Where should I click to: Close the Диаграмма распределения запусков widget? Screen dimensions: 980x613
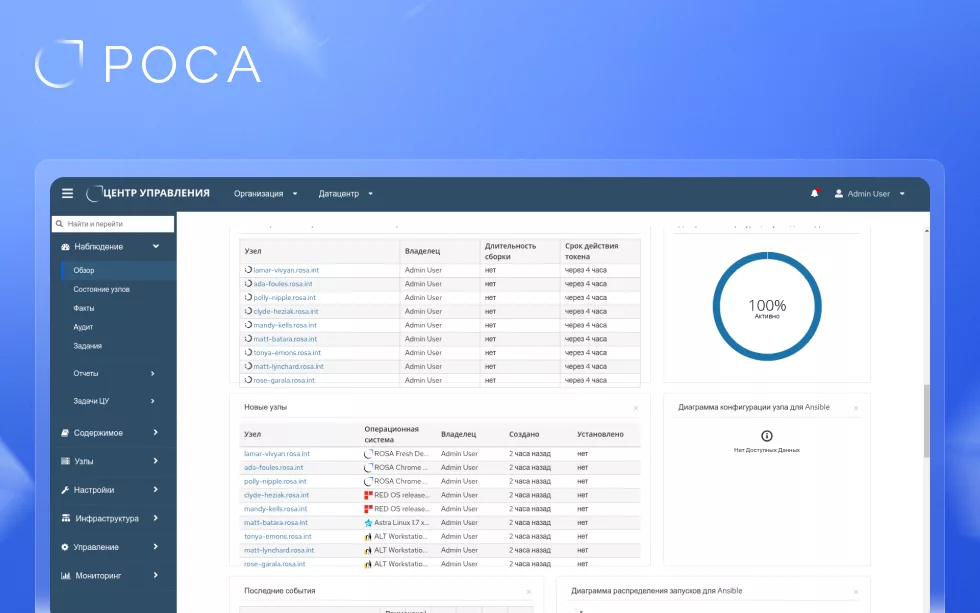click(856, 592)
